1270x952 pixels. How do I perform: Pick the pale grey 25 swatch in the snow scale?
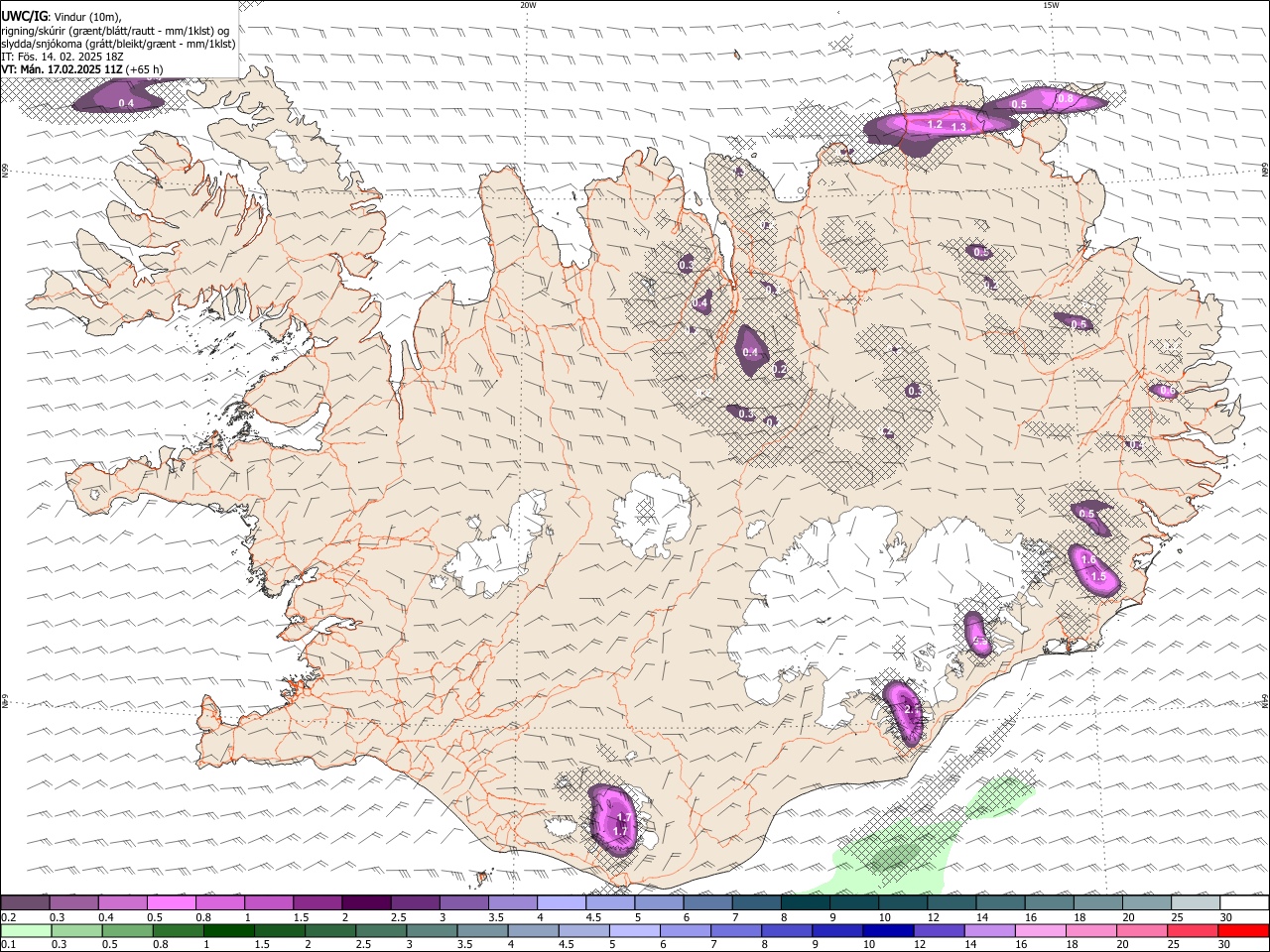click(x=1196, y=902)
